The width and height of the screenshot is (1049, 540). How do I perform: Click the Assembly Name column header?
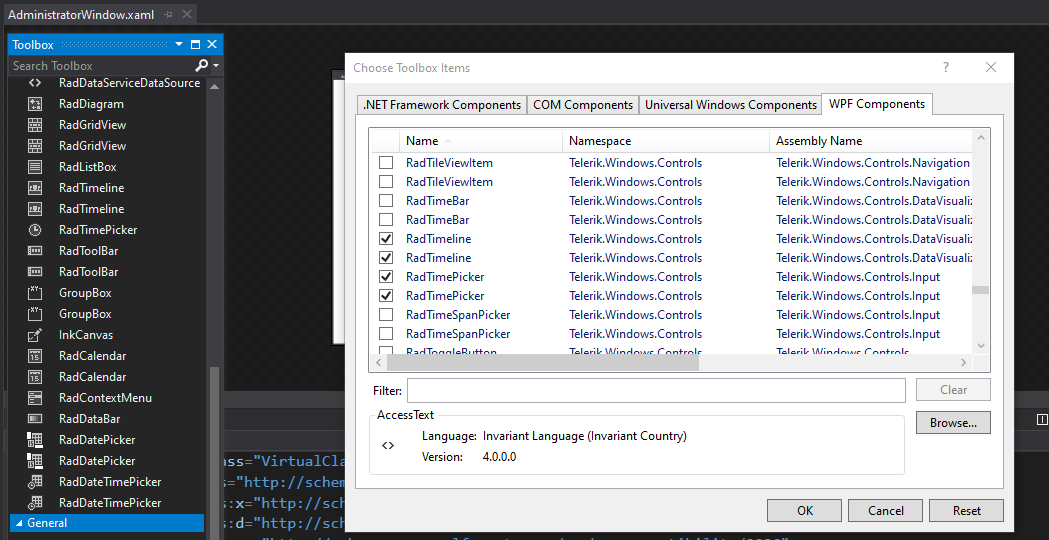(870, 141)
